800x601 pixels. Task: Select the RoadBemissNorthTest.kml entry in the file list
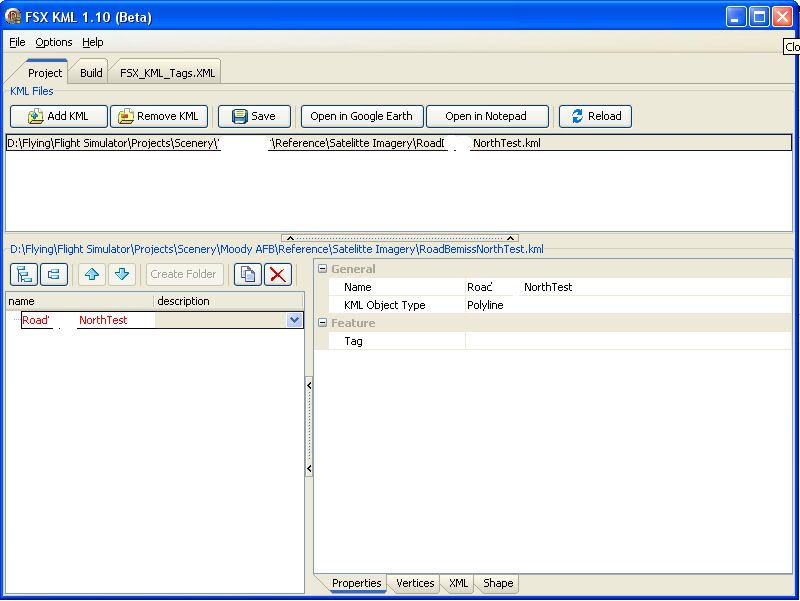coord(300,143)
